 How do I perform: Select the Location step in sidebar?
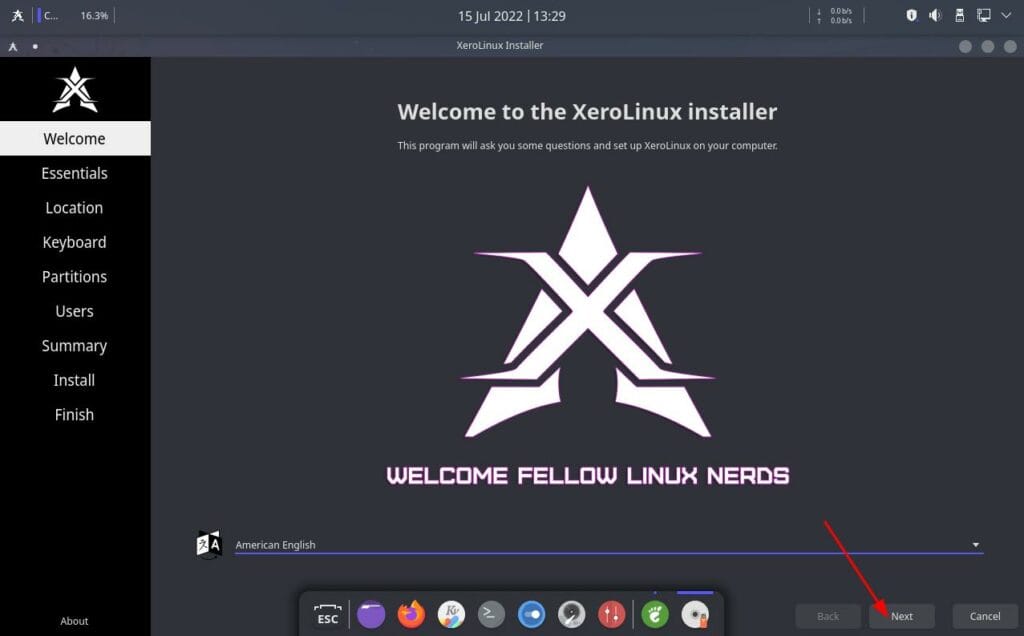(x=75, y=208)
